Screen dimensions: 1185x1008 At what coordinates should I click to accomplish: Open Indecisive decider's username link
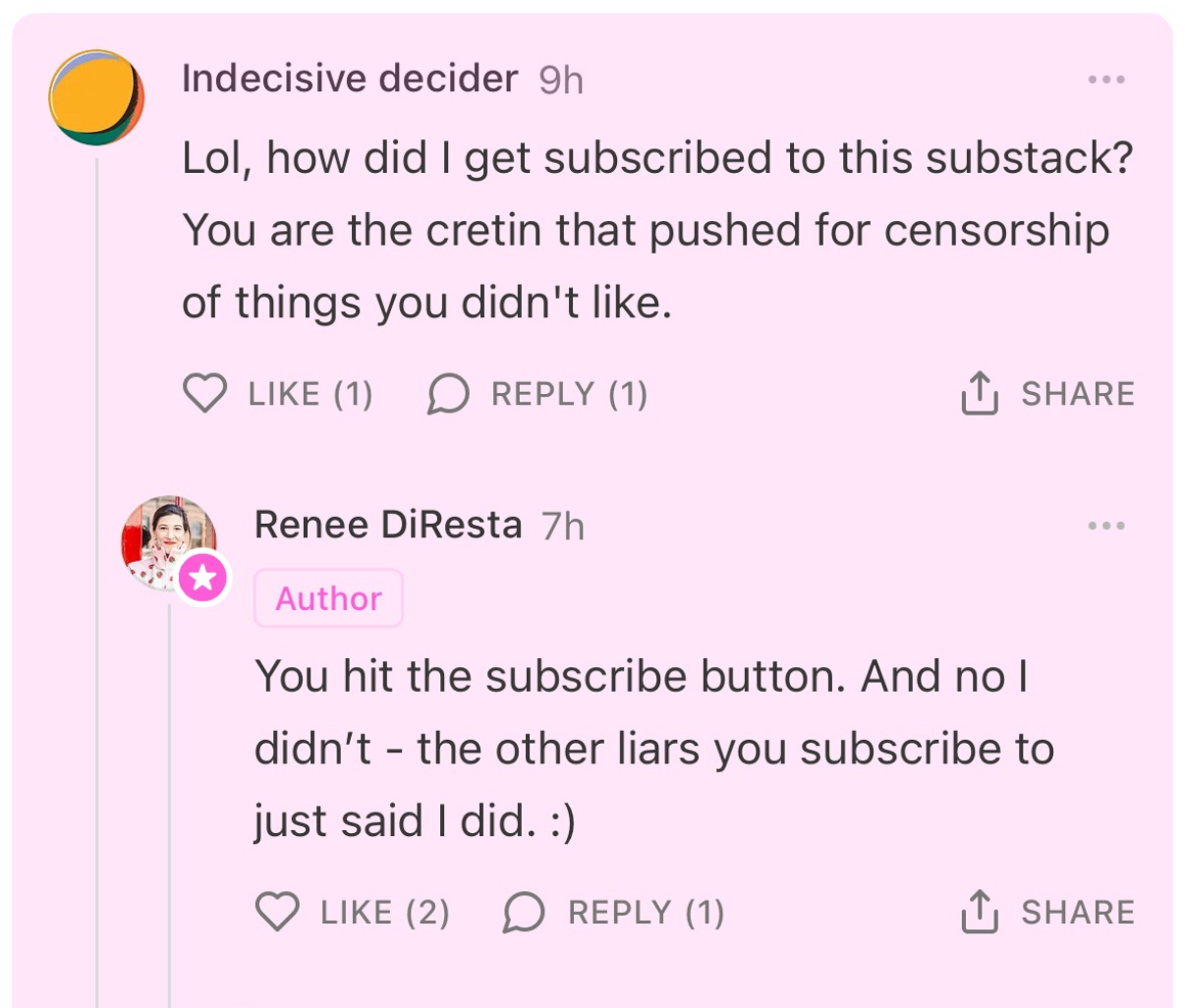[350, 79]
